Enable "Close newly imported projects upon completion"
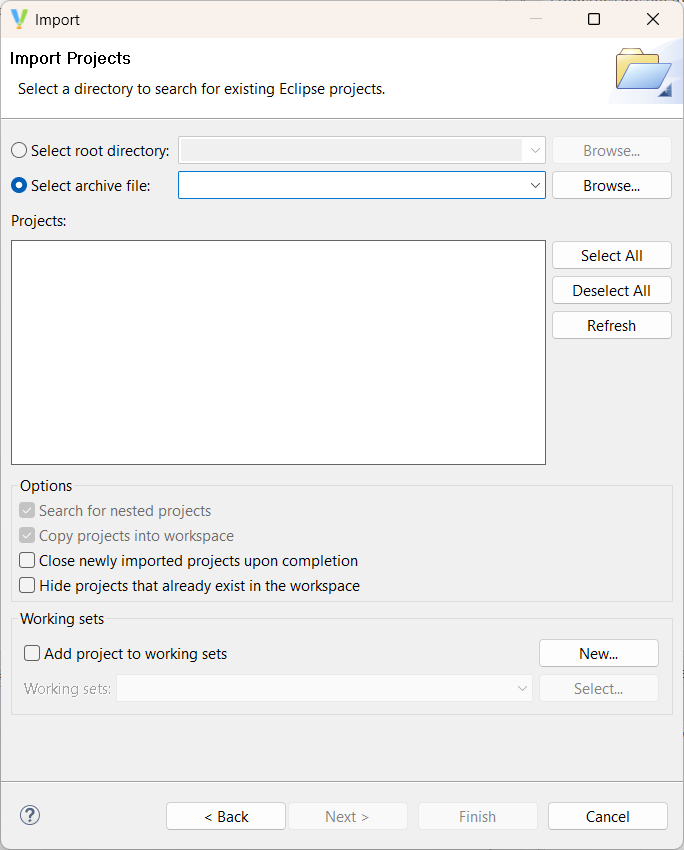 coord(27,560)
